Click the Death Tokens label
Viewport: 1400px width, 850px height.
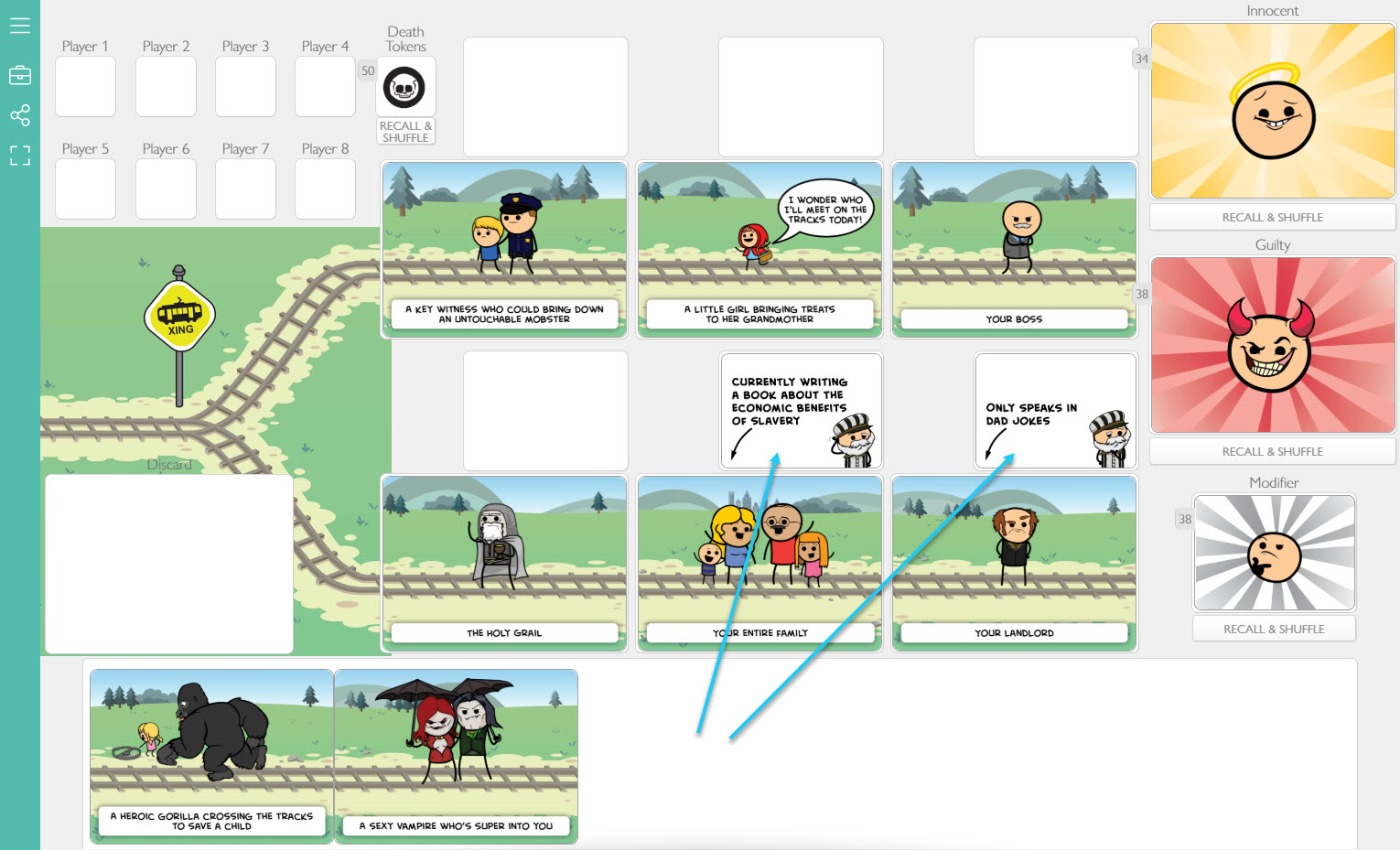[x=406, y=39]
